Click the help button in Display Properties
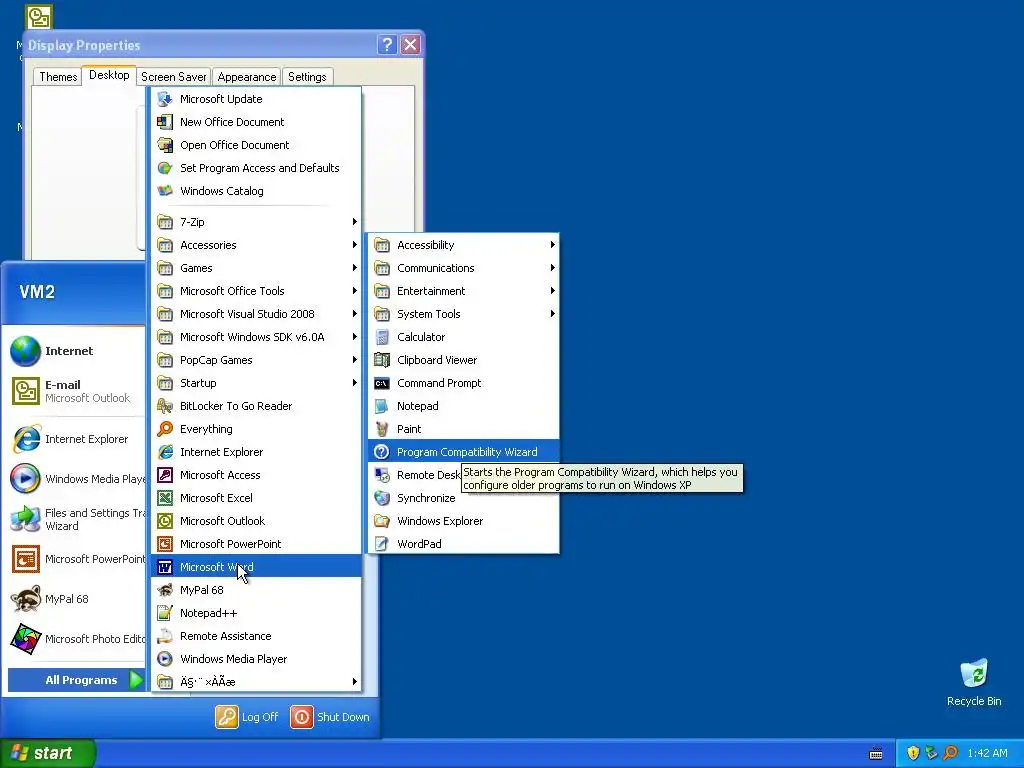Image resolution: width=1024 pixels, height=768 pixels. tap(387, 44)
